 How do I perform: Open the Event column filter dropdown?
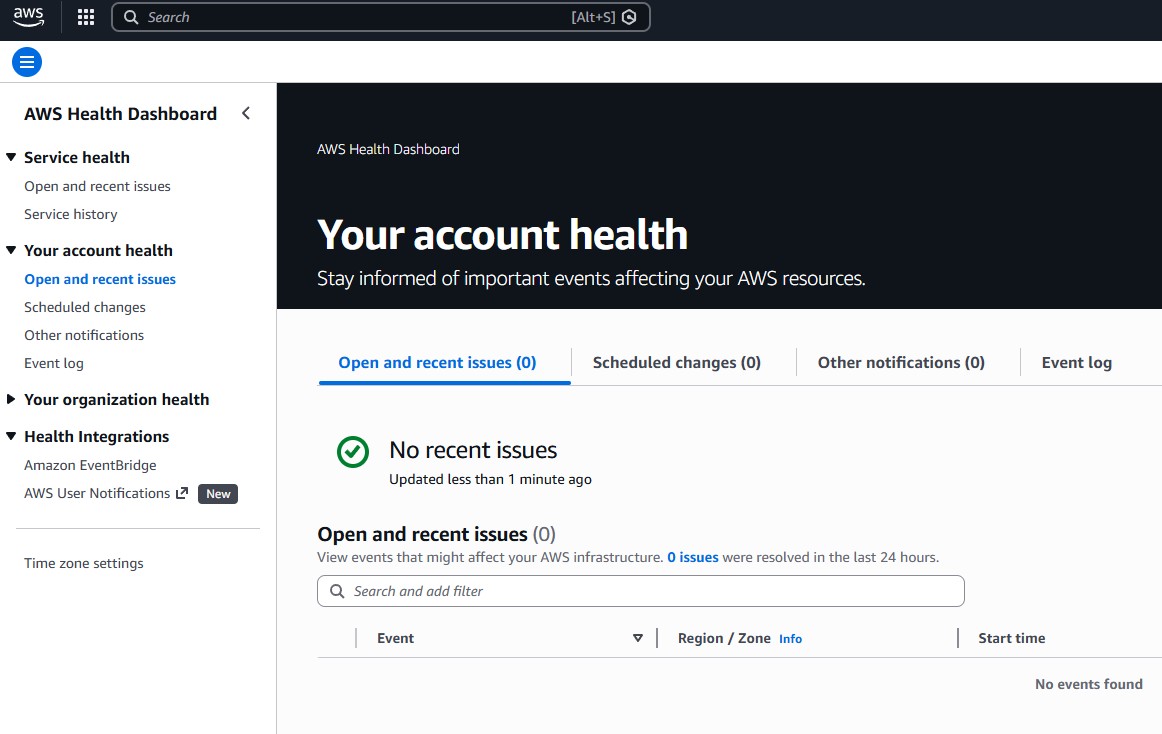(637, 637)
